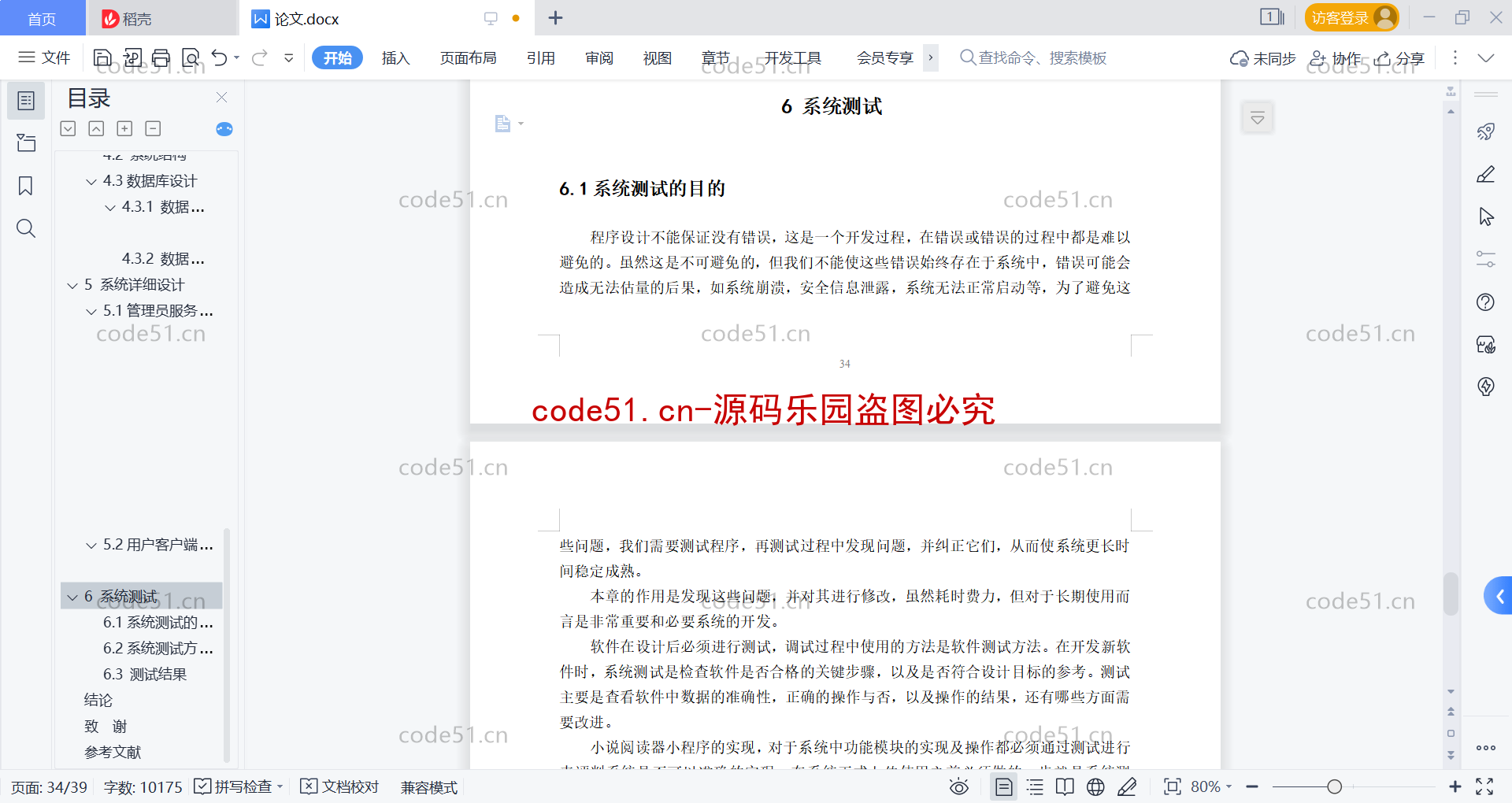Viewport: 1512px width, 803px height.
Task: Switch to outline view icon in status bar
Action: 1036,786
